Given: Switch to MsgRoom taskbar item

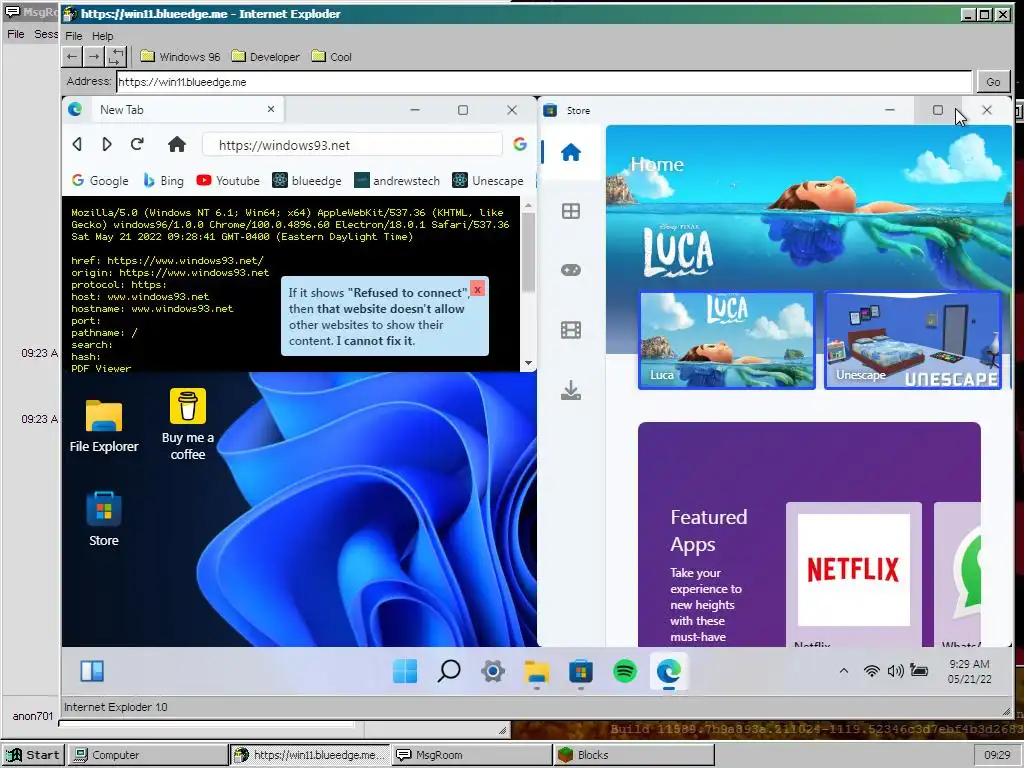Looking at the screenshot, I should 472,755.
